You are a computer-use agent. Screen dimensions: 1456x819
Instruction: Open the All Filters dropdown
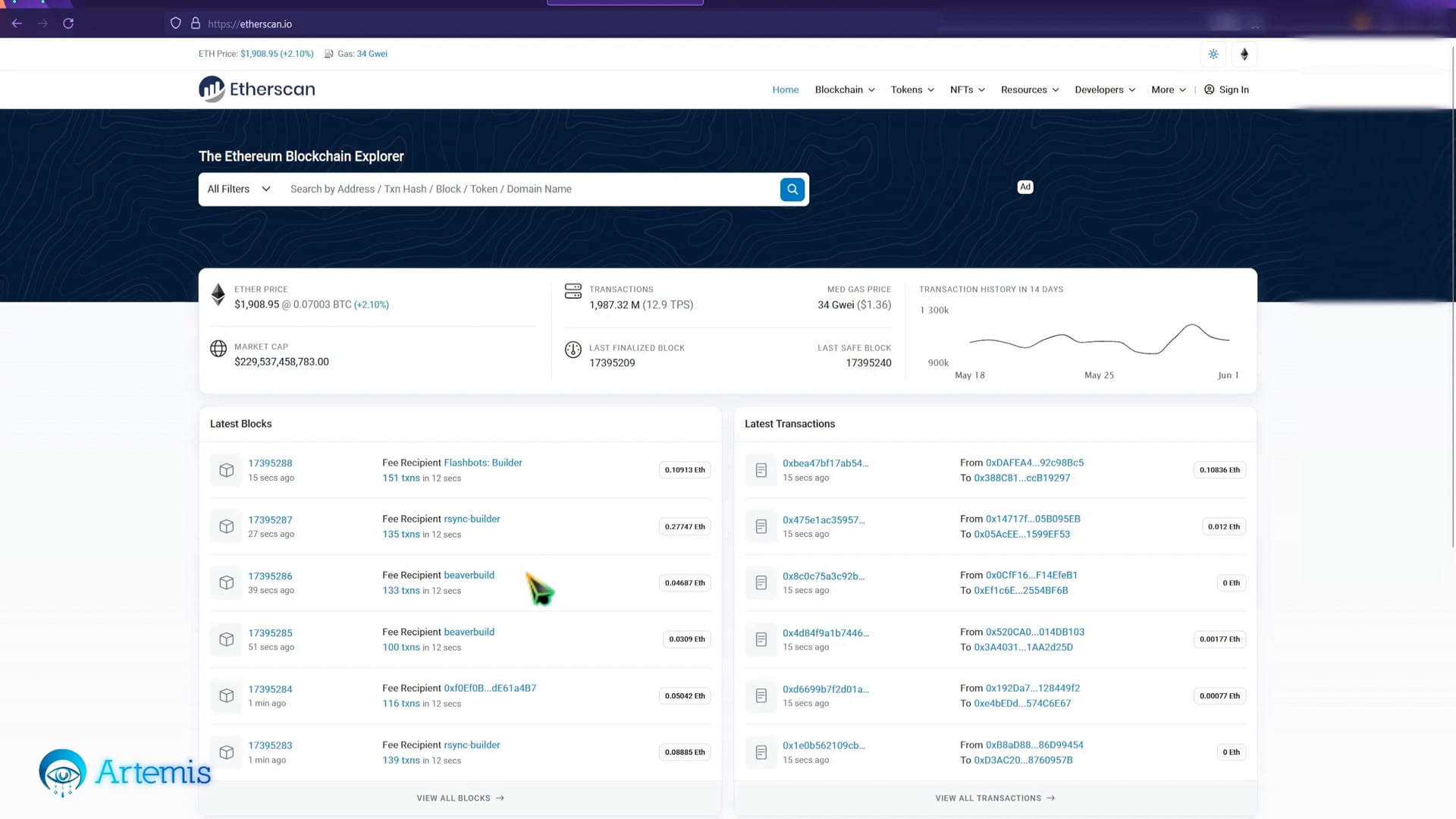(237, 189)
